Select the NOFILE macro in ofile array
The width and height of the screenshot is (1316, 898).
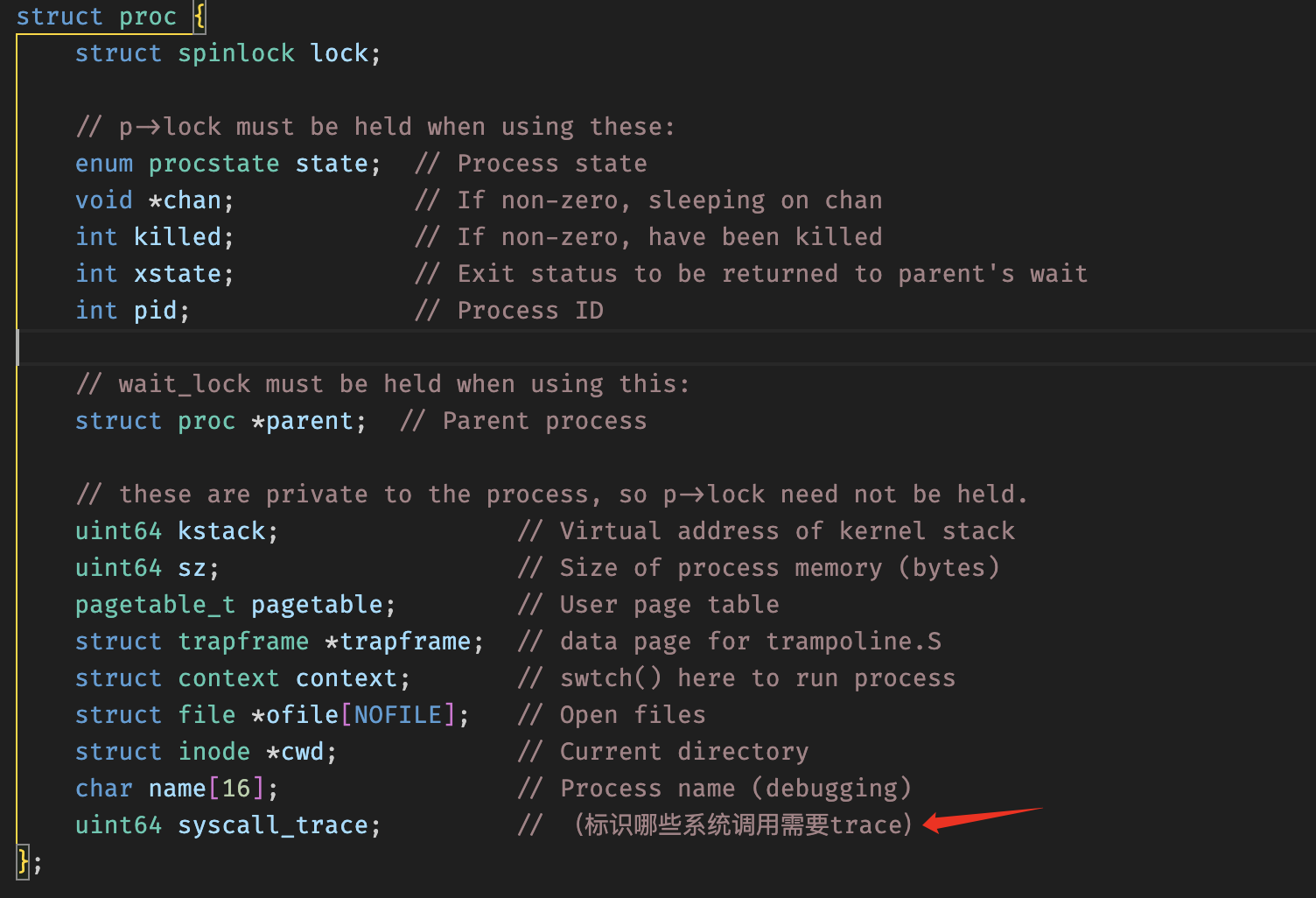click(x=397, y=715)
